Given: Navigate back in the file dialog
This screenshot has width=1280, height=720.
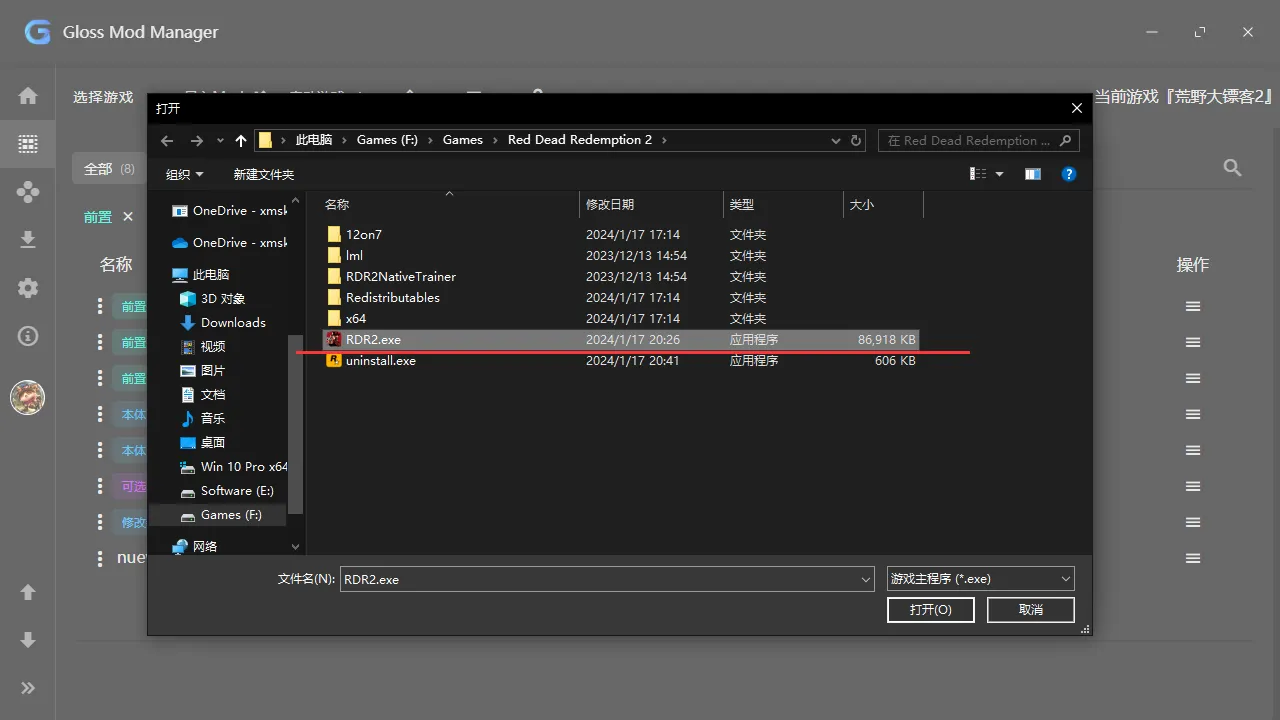Looking at the screenshot, I should coord(167,141).
